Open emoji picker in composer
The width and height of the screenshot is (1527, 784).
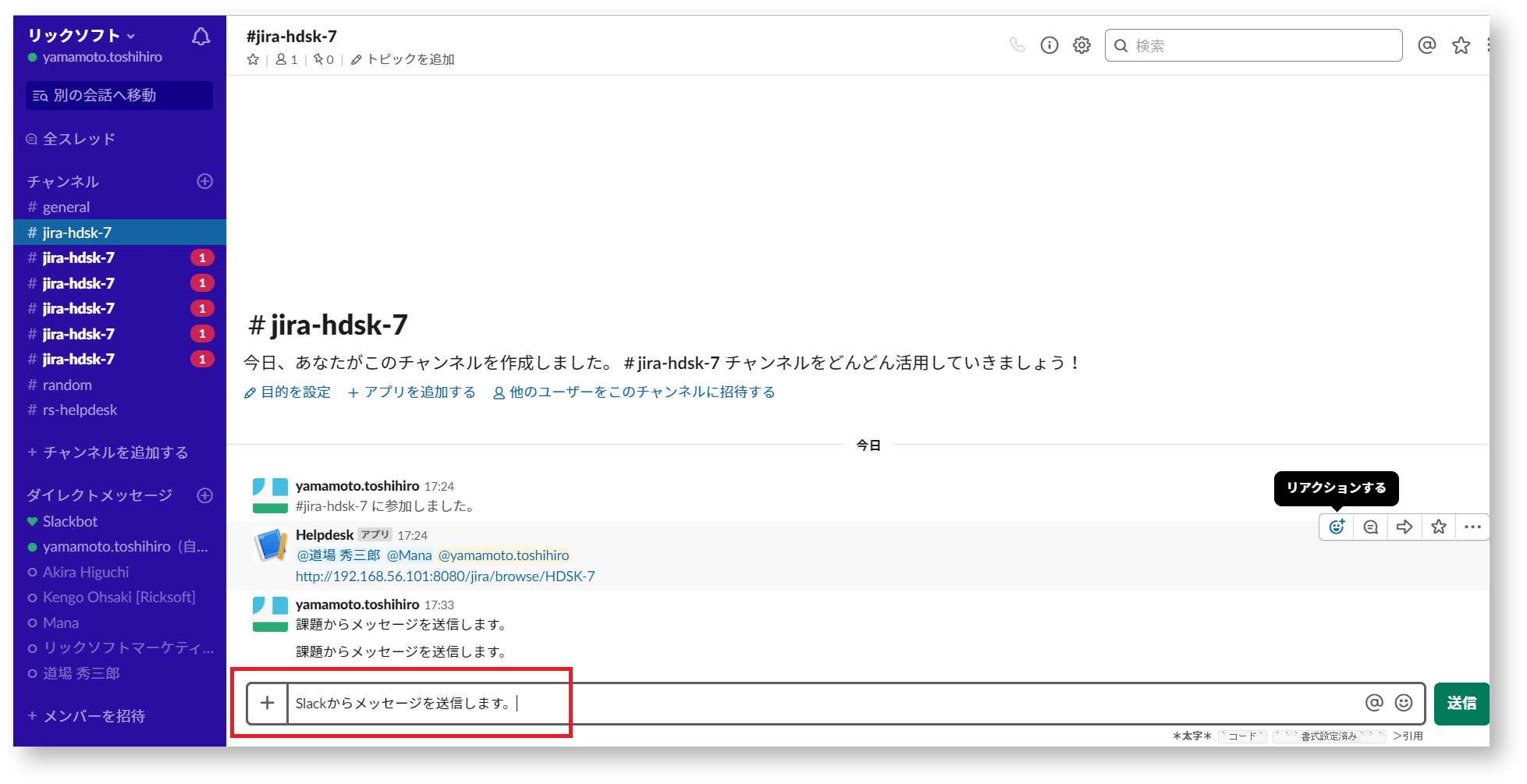[x=1404, y=703]
